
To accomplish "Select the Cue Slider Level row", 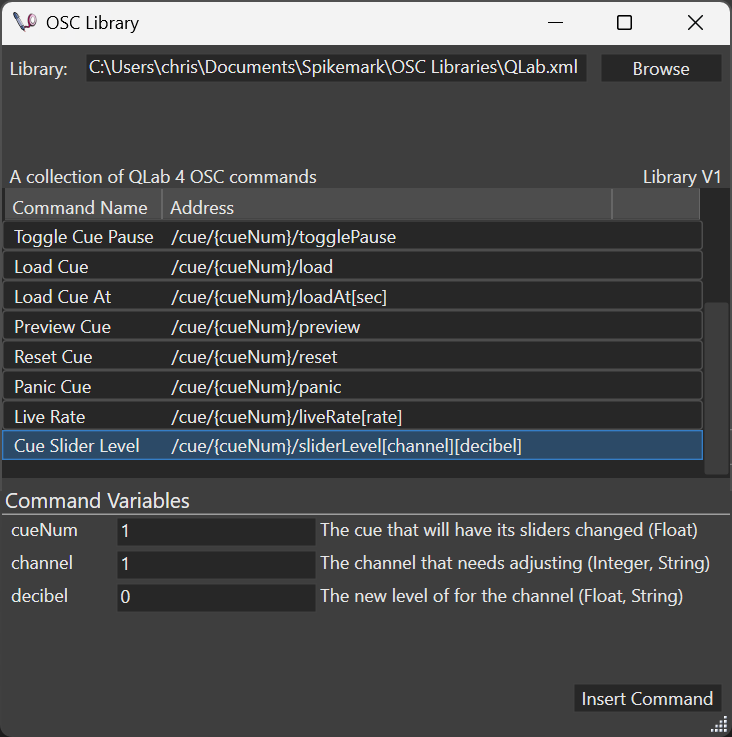I will (353, 445).
